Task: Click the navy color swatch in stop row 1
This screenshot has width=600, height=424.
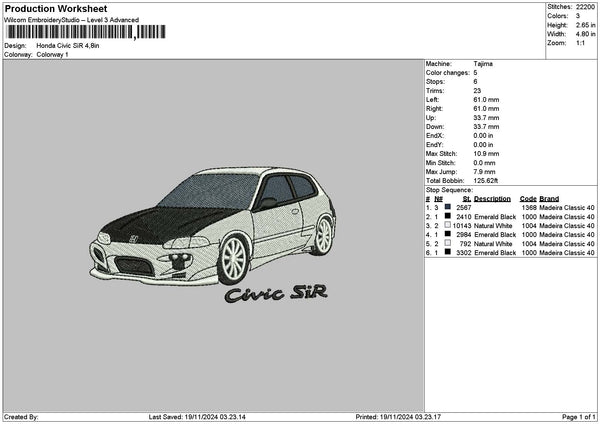Action: pos(447,207)
